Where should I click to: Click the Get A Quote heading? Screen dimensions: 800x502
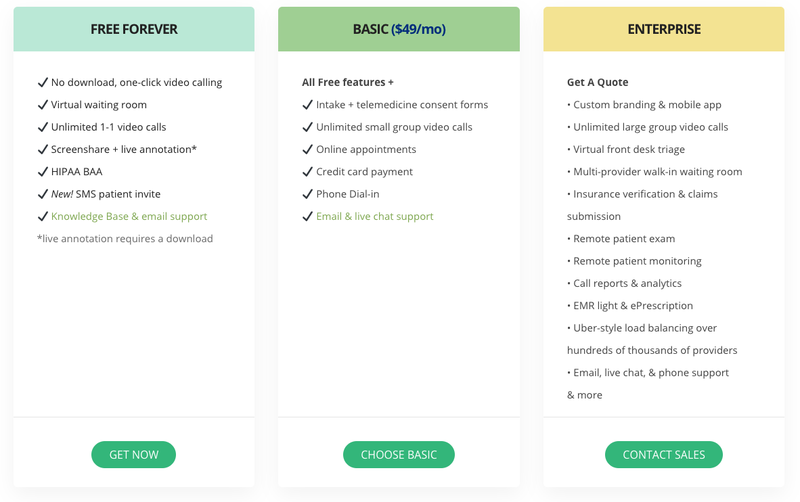coord(597,82)
